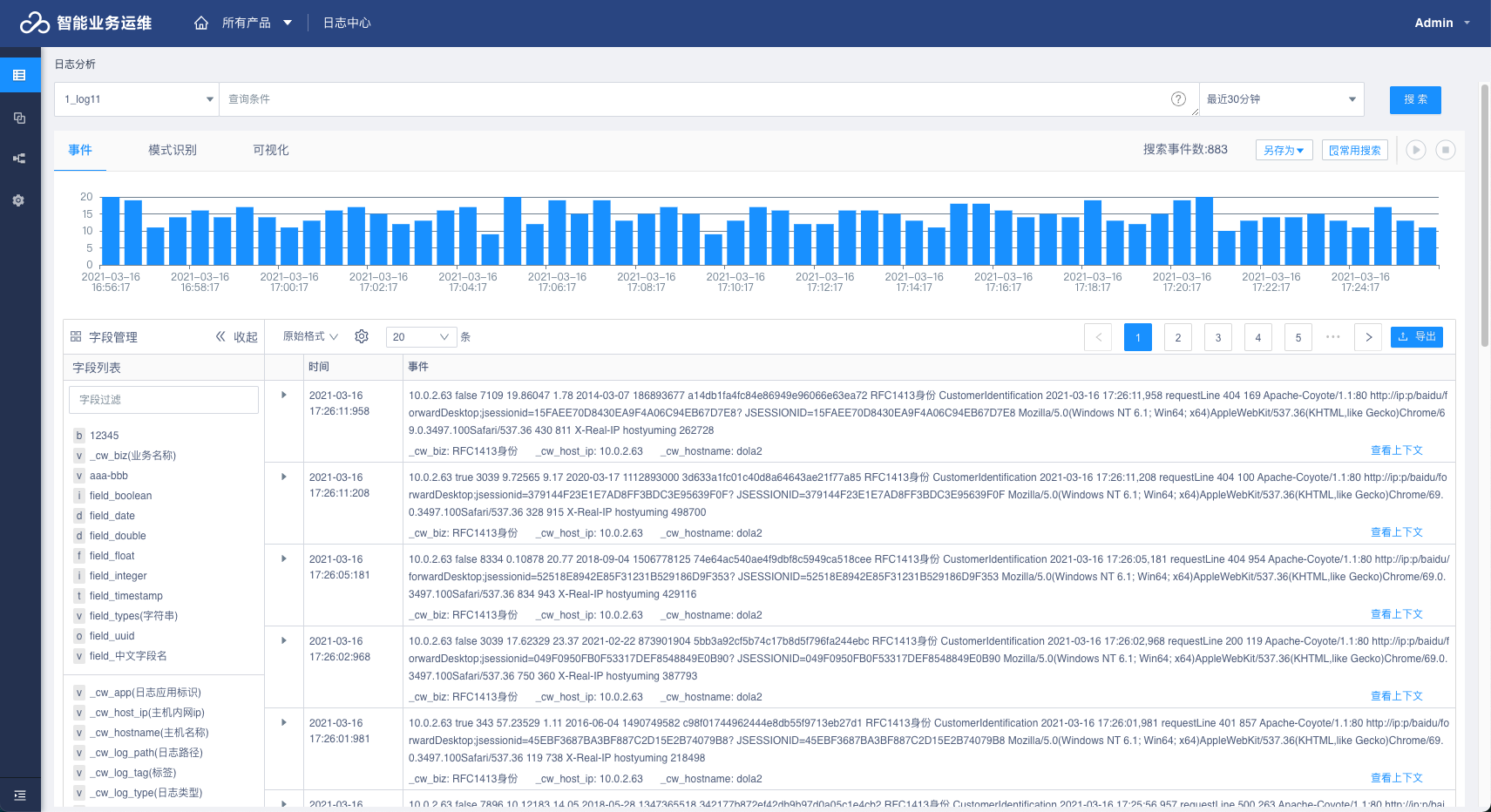Click the 导出 export button
1491x812 pixels.
1416,337
